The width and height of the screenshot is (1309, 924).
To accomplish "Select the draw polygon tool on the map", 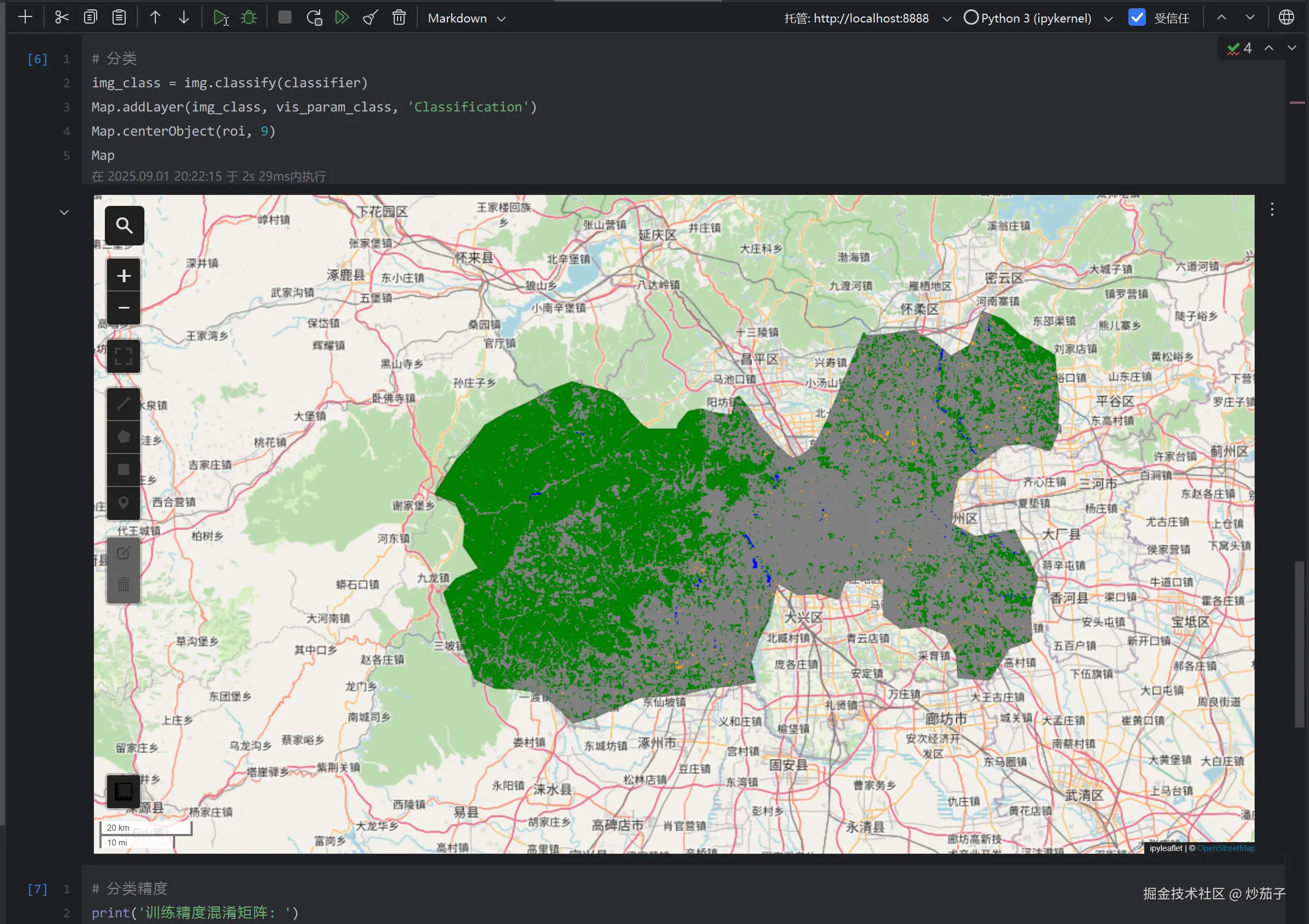I will pyautogui.click(x=124, y=436).
